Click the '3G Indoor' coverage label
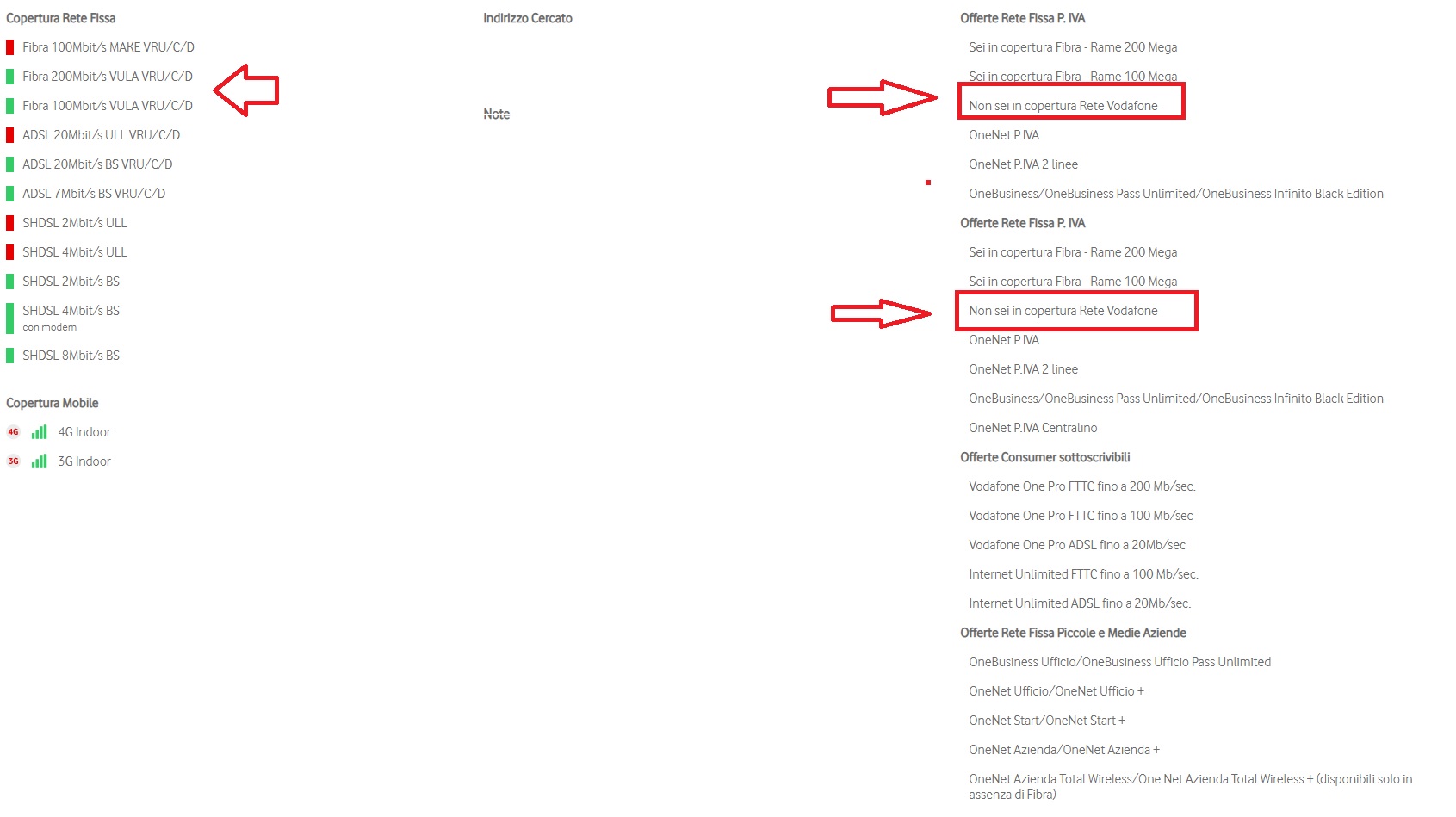Screen dimensions: 1456x817 [84, 461]
